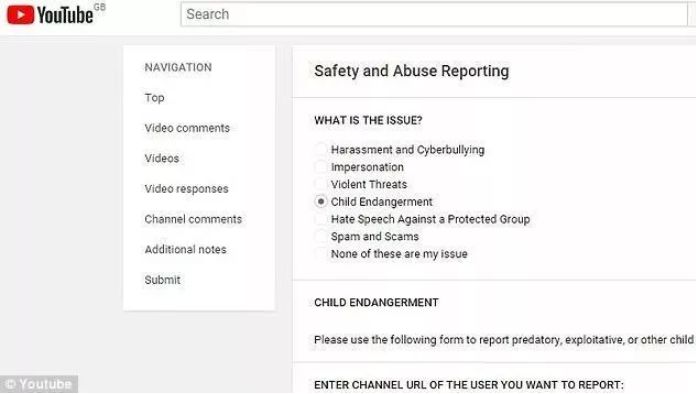Open Additional notes navigation link
This screenshot has height=394, width=696.
186,249
